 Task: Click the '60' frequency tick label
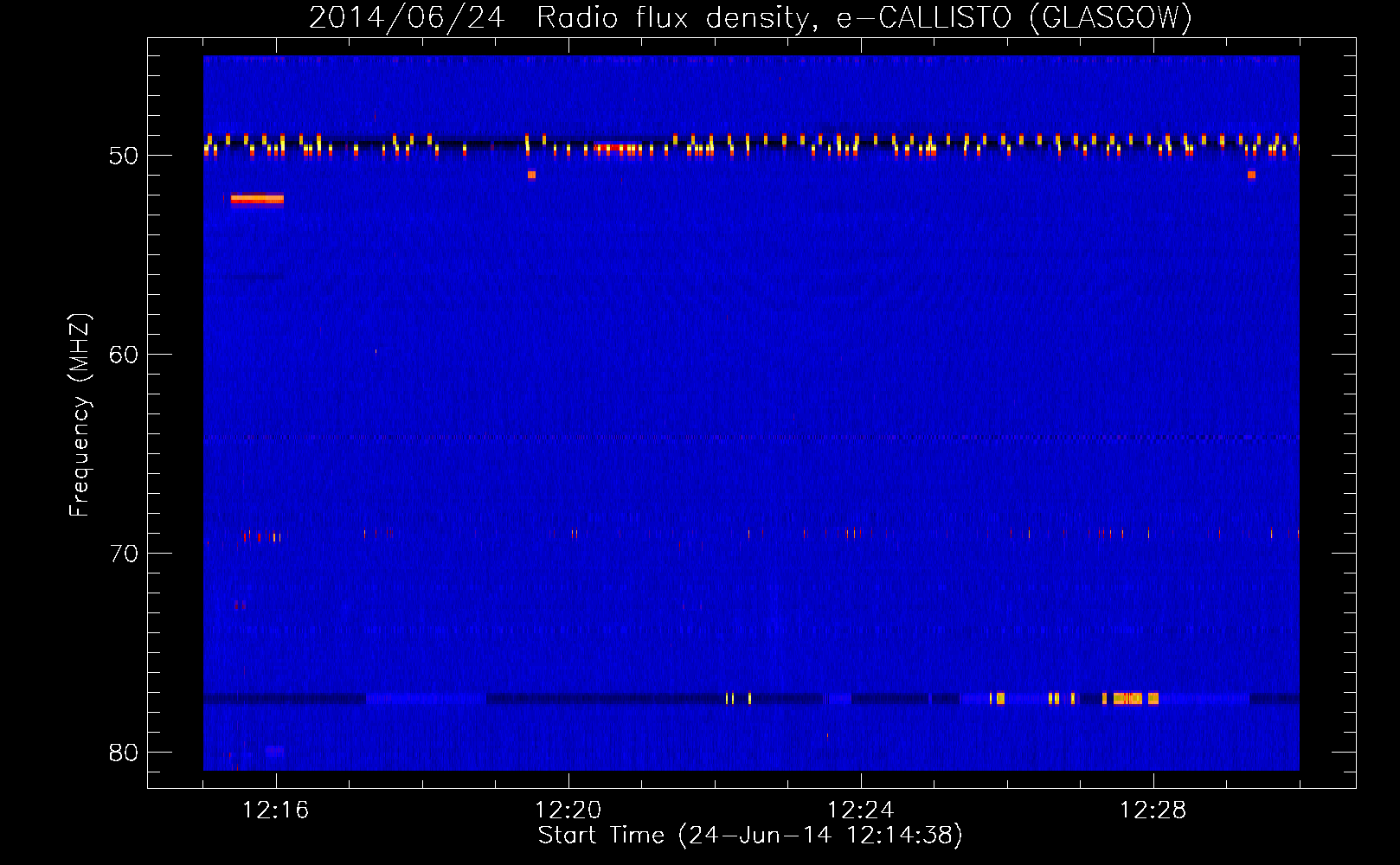[124, 355]
